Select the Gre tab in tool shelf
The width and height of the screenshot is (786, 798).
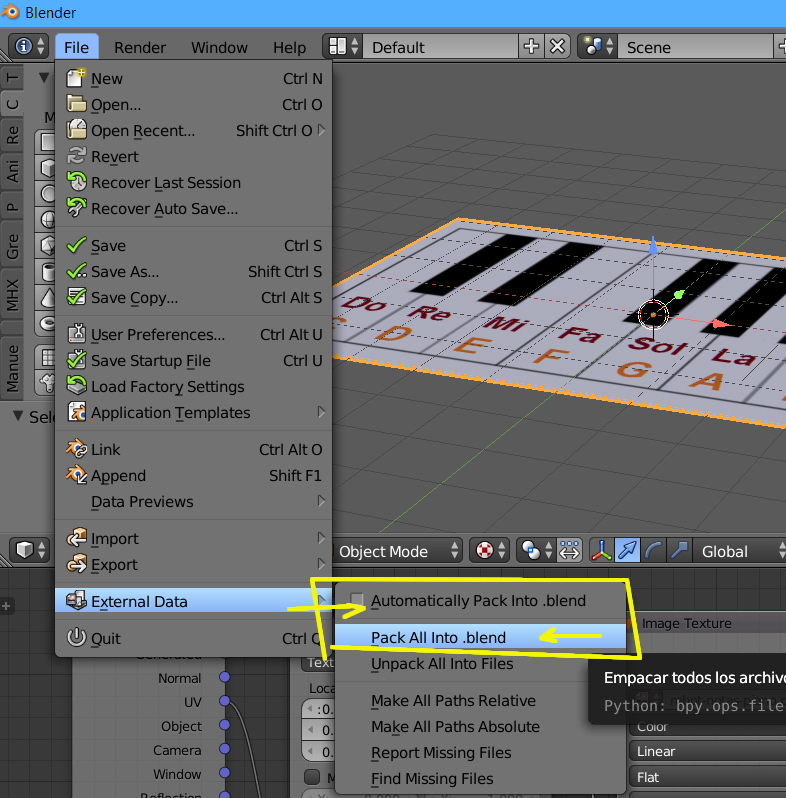[12, 246]
